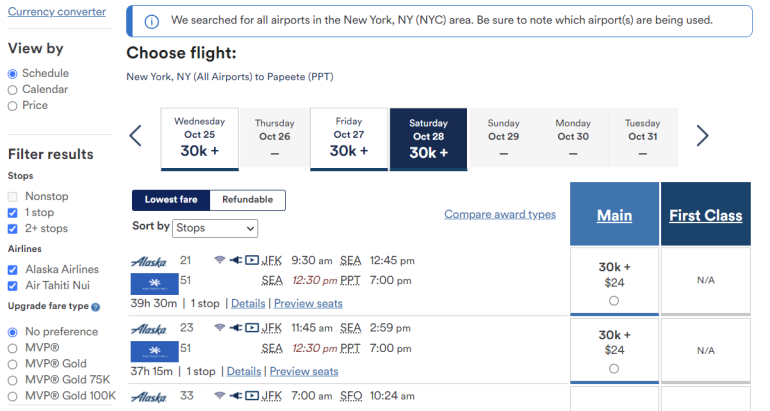The image size is (770, 411).
Task: Click the power outlet icon on flight 21
Action: [x=236, y=260]
